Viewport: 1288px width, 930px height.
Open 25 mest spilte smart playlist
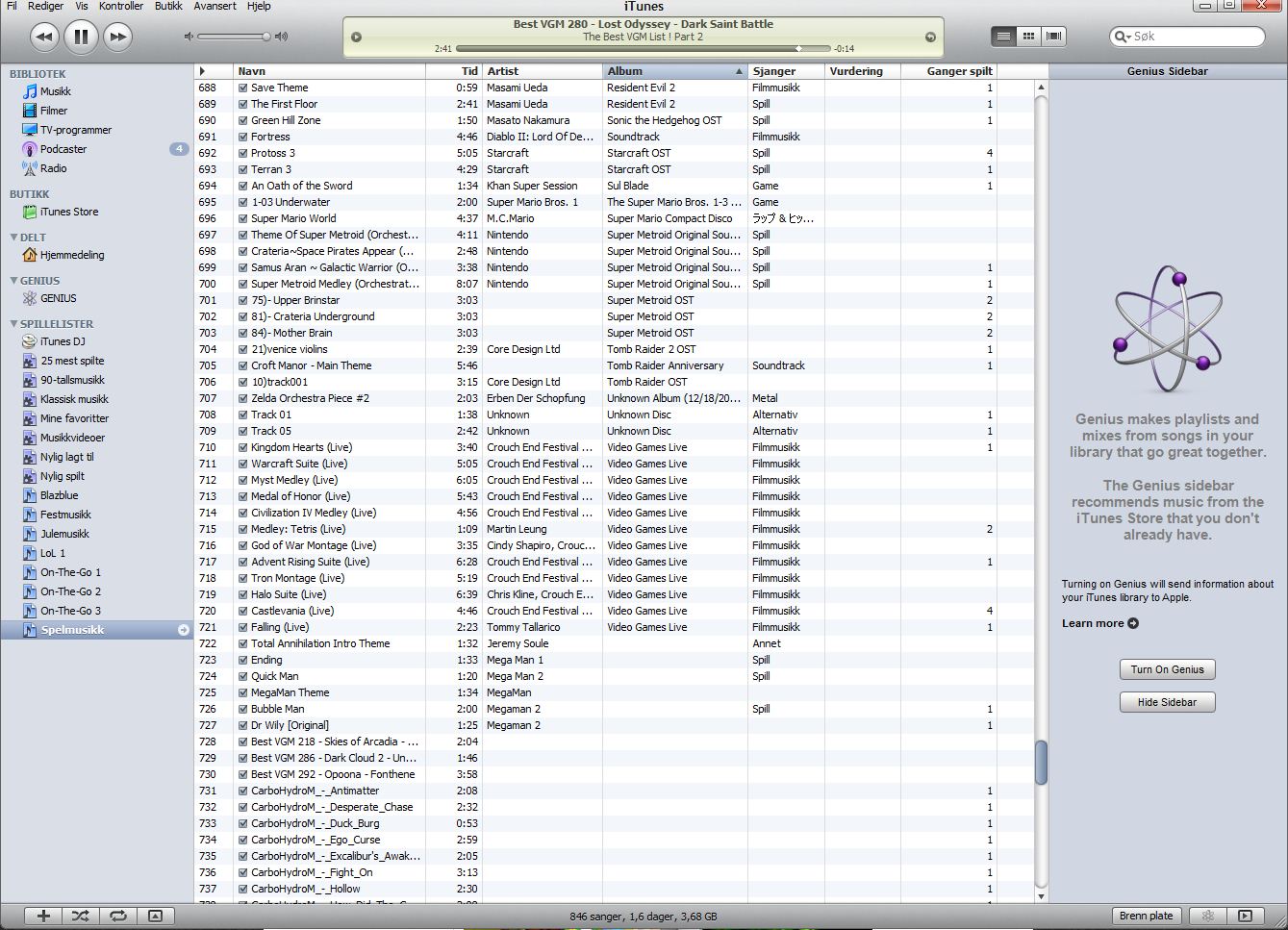(72, 361)
